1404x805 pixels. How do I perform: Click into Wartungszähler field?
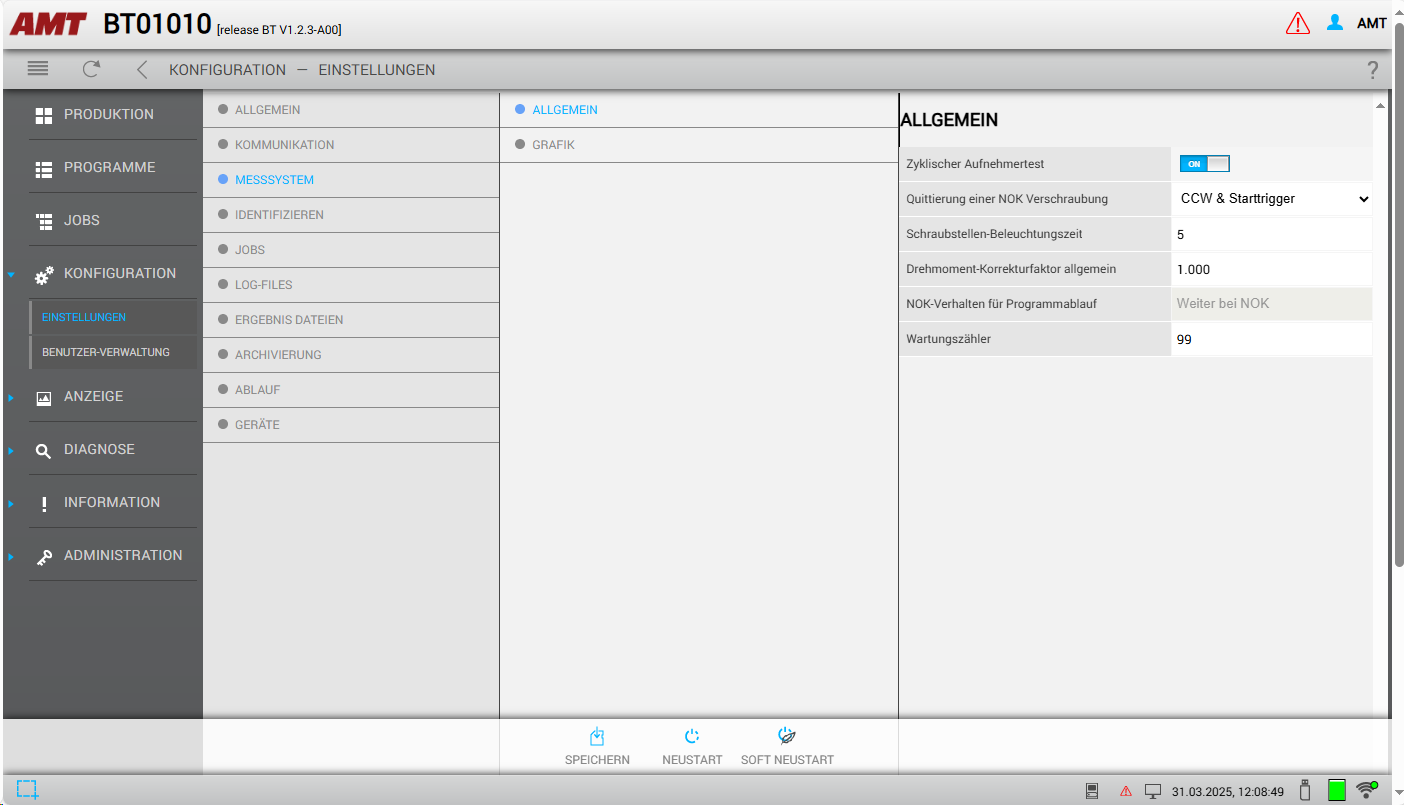pos(1272,339)
